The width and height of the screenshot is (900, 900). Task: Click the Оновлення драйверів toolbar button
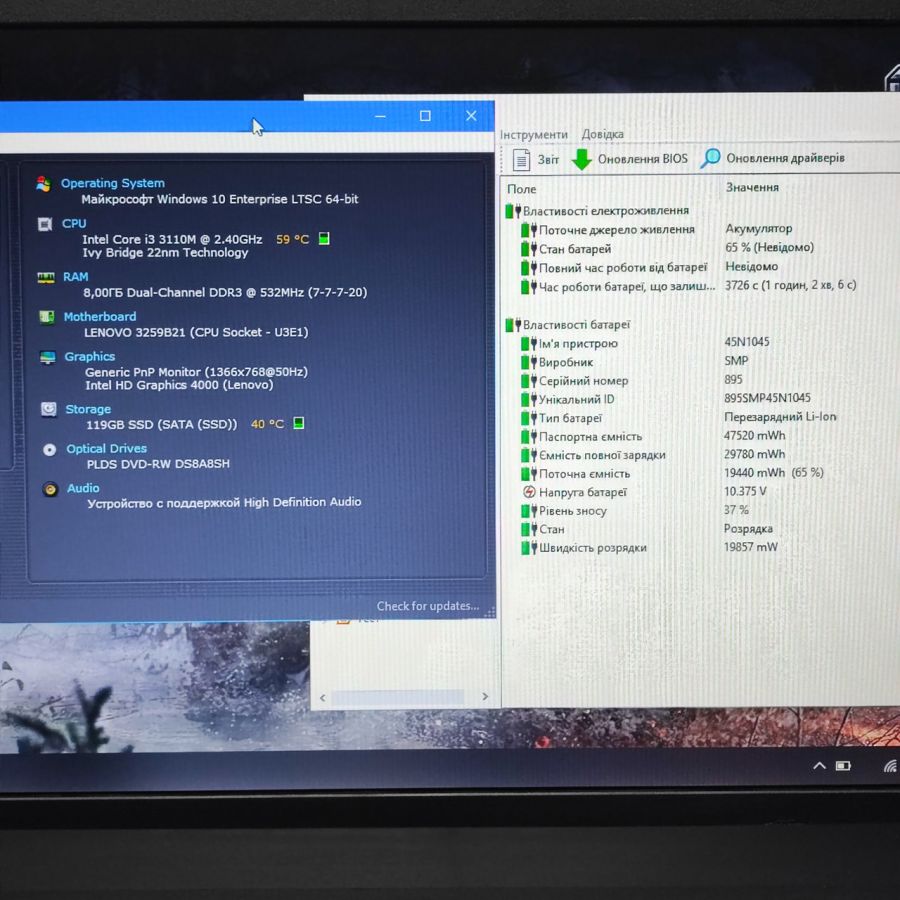tap(773, 158)
